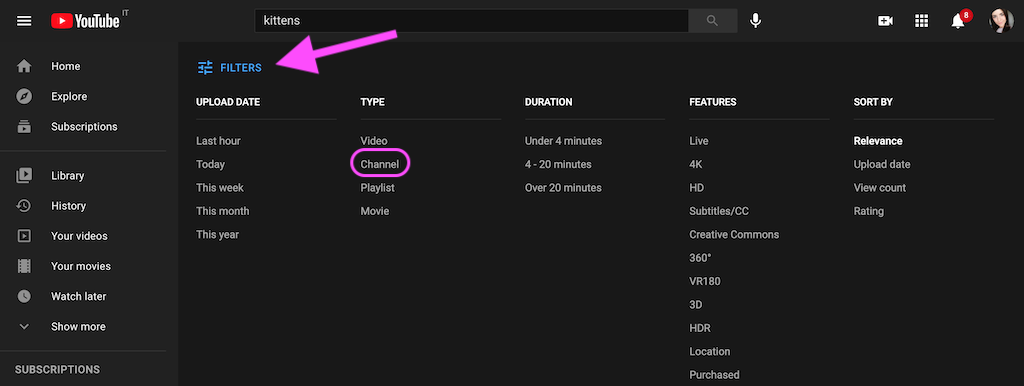
Task: Click the Explore compass icon
Action: tap(24, 97)
